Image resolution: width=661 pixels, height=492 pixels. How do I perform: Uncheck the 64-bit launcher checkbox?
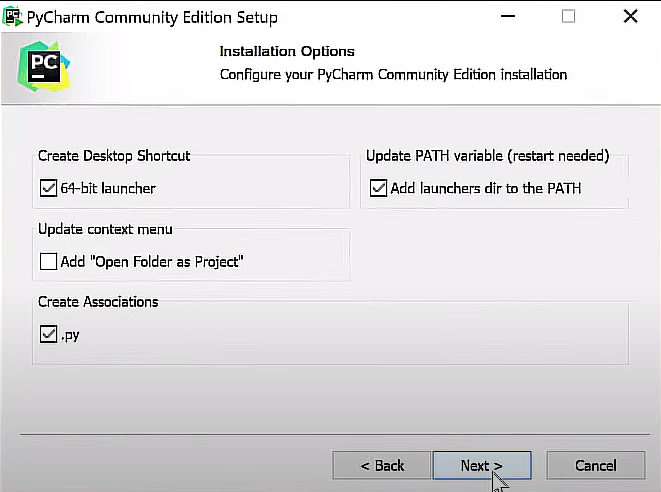pos(48,188)
